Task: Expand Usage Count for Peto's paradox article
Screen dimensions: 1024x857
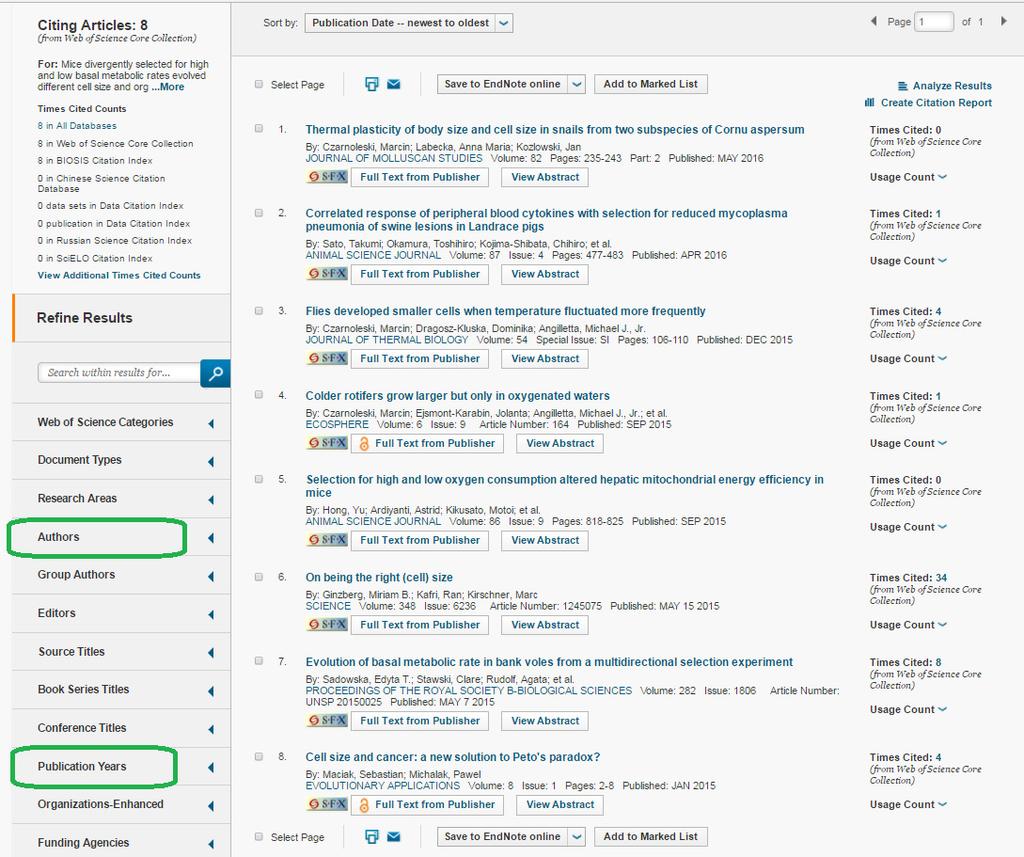Action: point(908,805)
